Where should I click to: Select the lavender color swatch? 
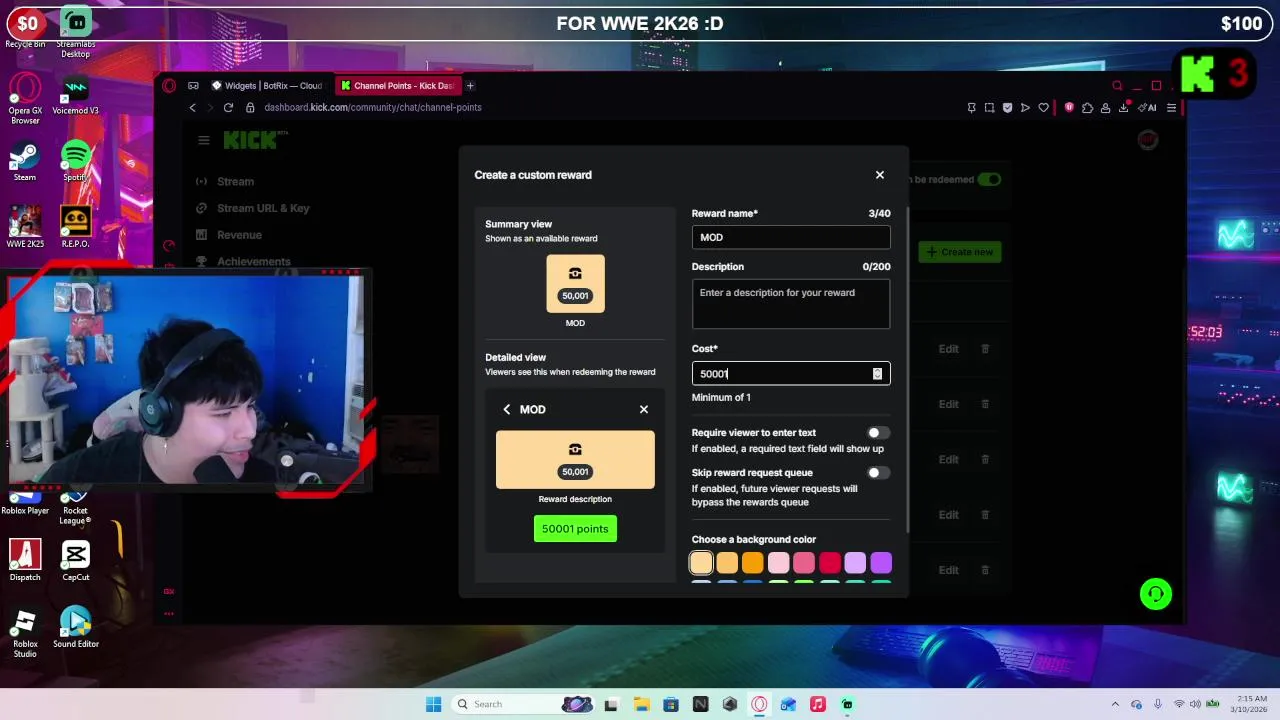(855, 563)
